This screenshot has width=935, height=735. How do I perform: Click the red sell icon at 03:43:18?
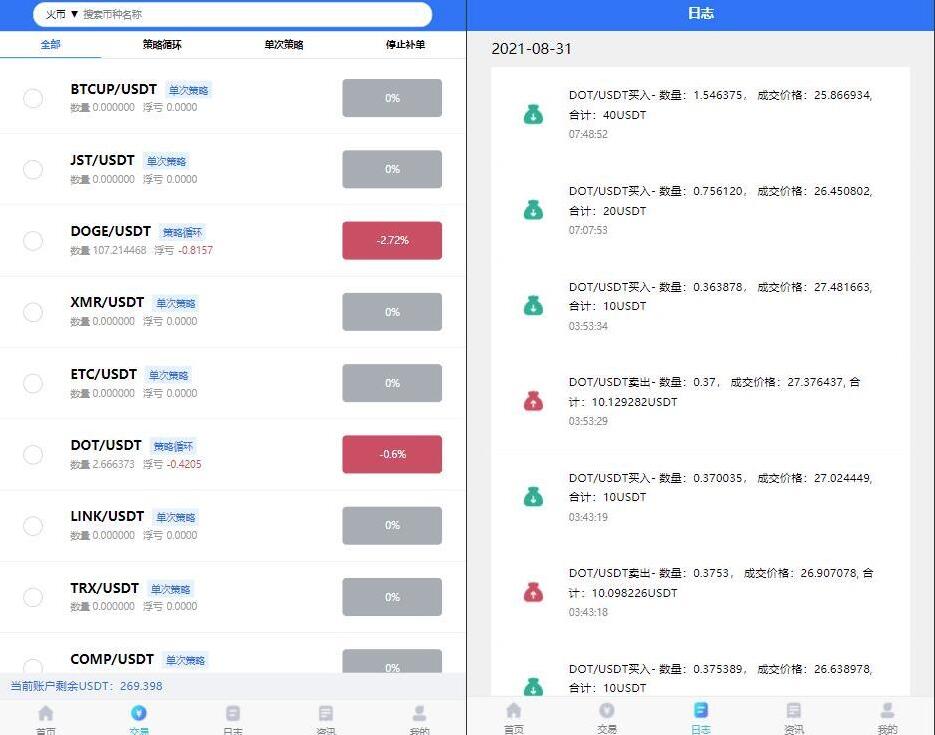(x=533, y=592)
